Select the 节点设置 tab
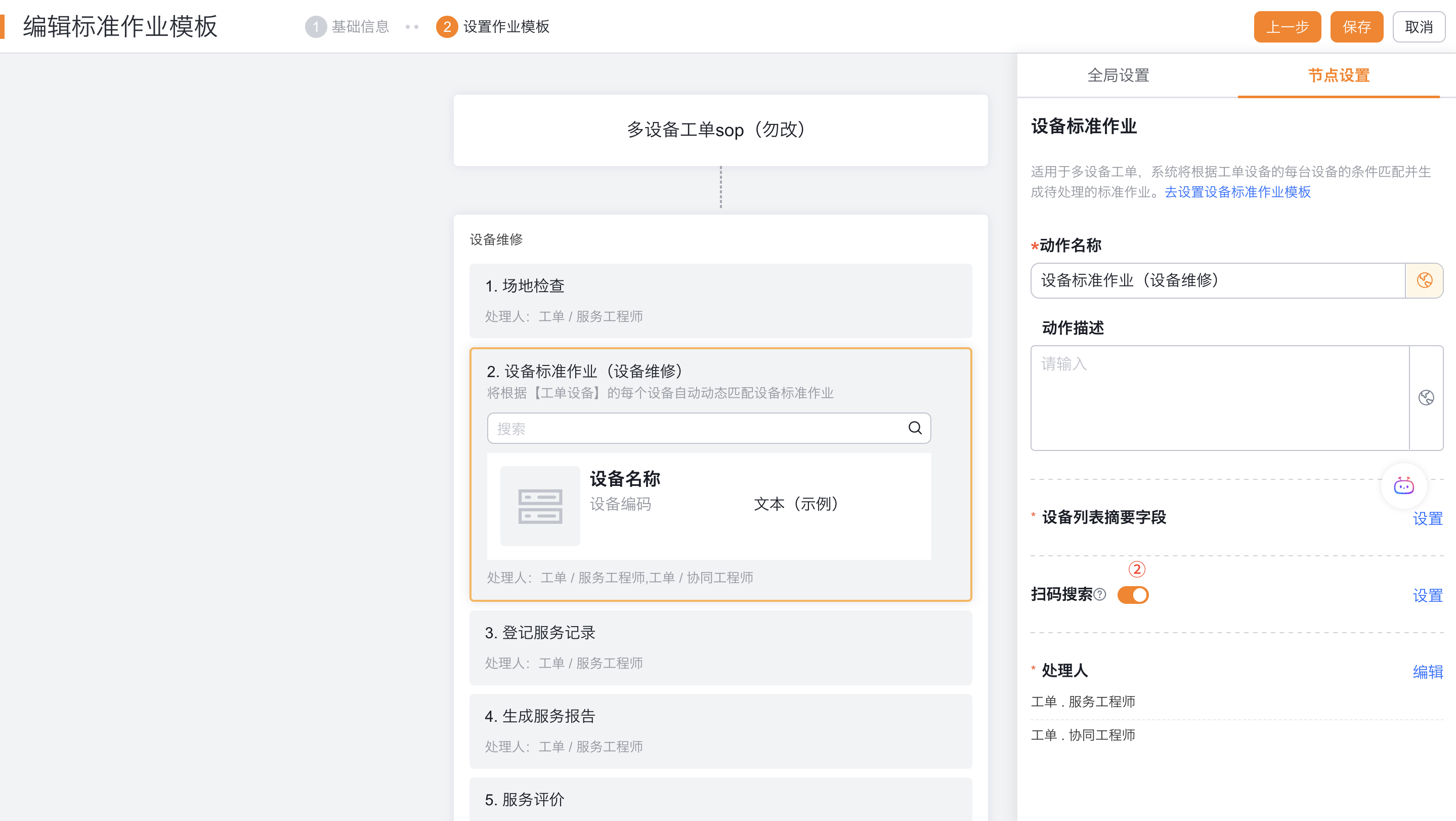This screenshot has width=1456, height=821. (x=1339, y=75)
